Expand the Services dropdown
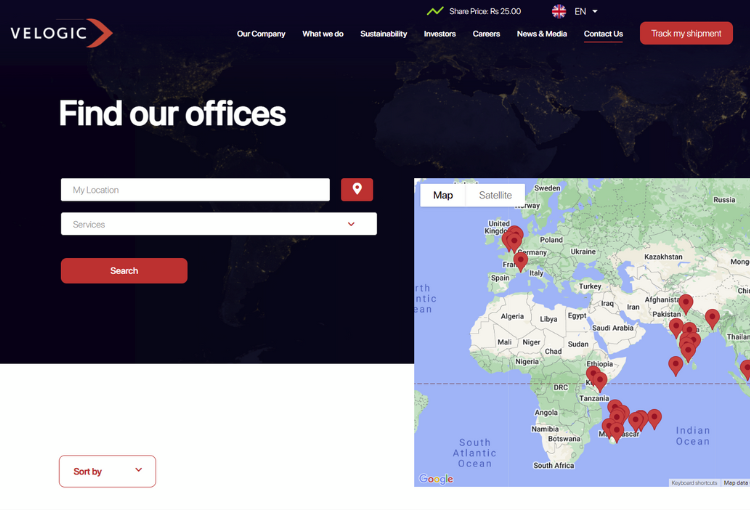The width and height of the screenshot is (750, 510). pyautogui.click(x=219, y=224)
